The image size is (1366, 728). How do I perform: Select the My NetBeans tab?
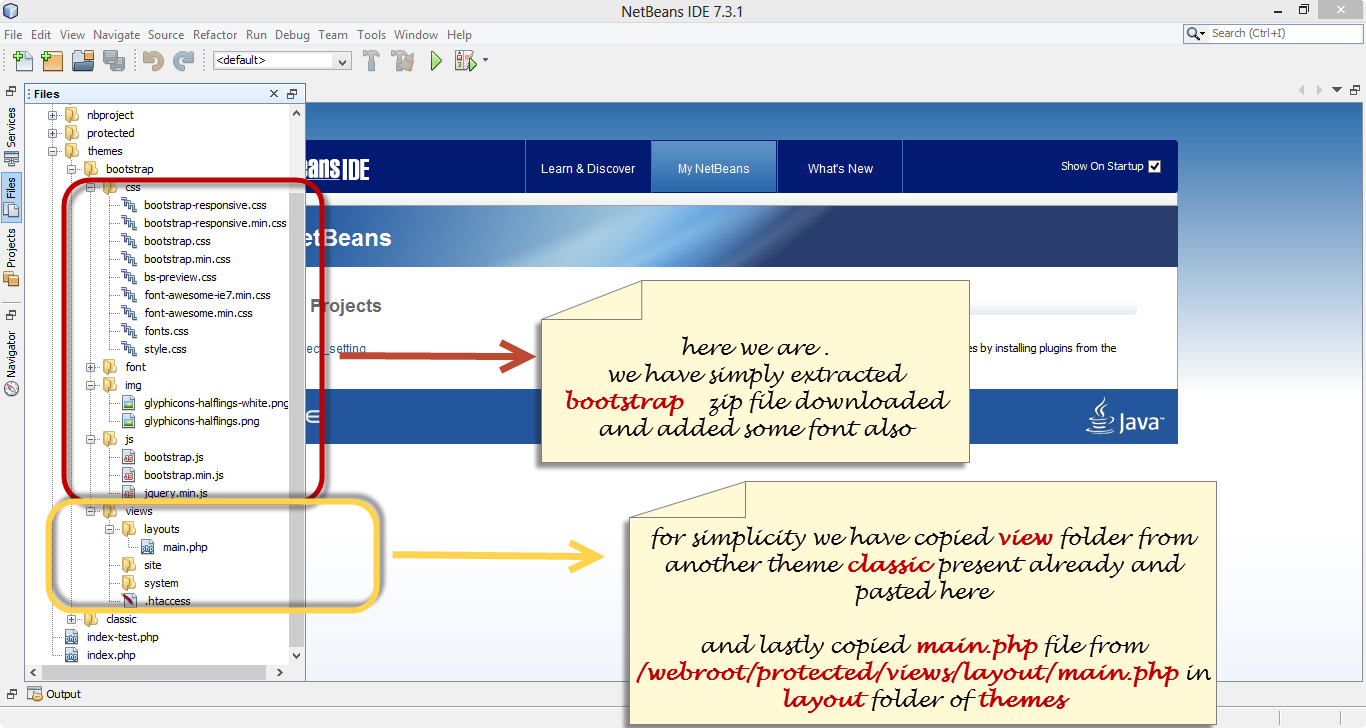714,168
